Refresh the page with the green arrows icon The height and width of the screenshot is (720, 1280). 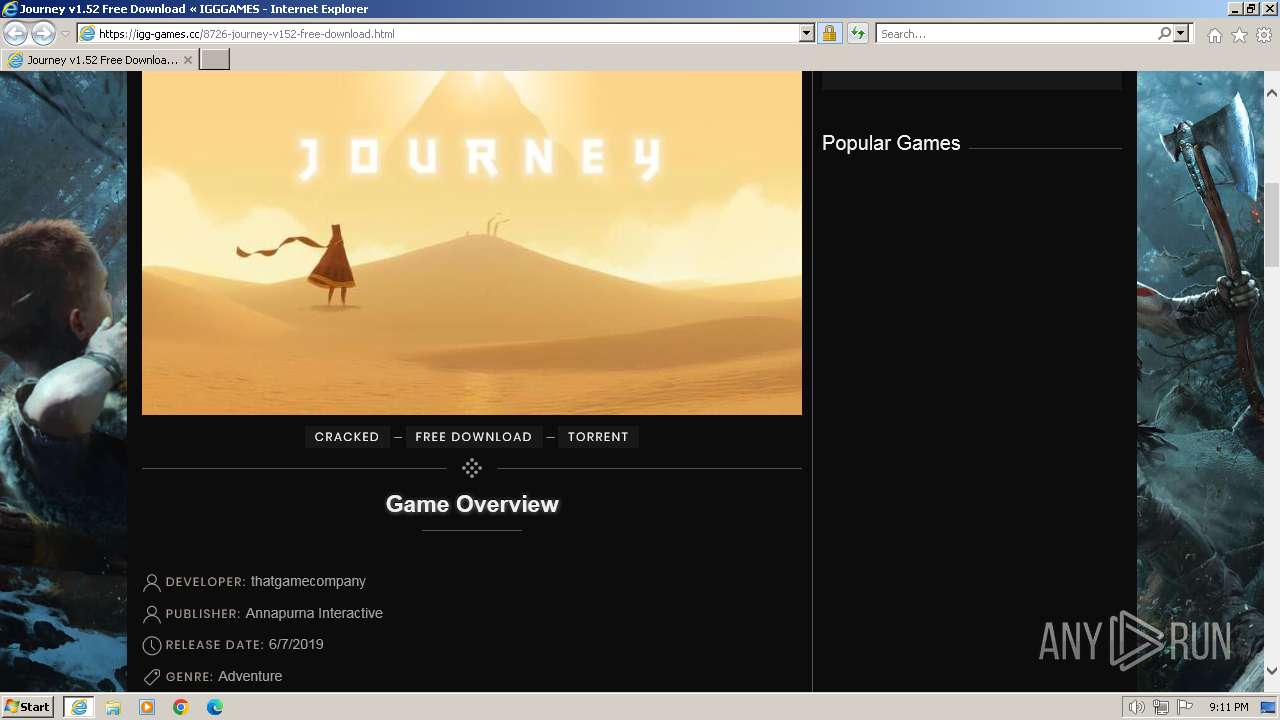(858, 34)
